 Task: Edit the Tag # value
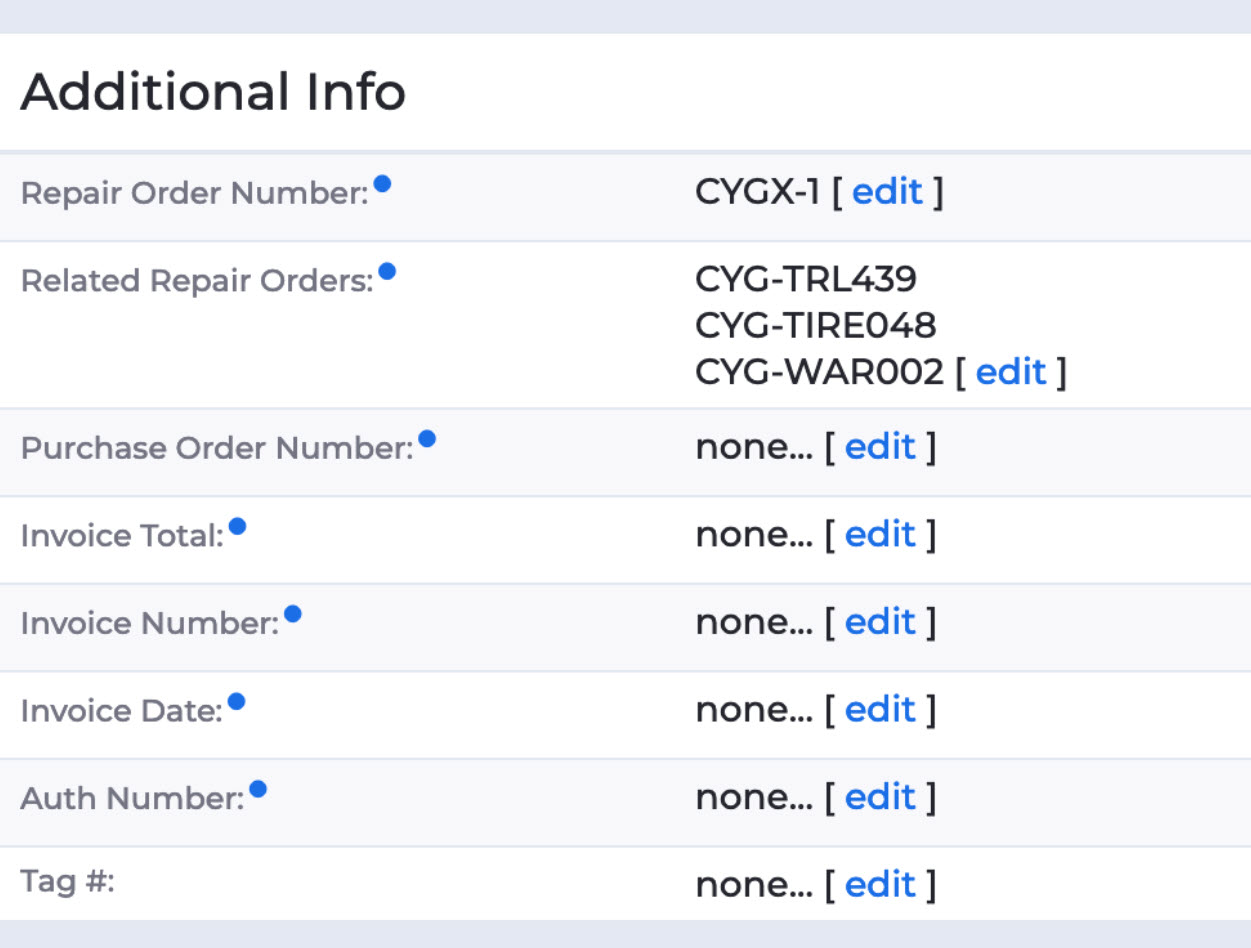(880, 885)
